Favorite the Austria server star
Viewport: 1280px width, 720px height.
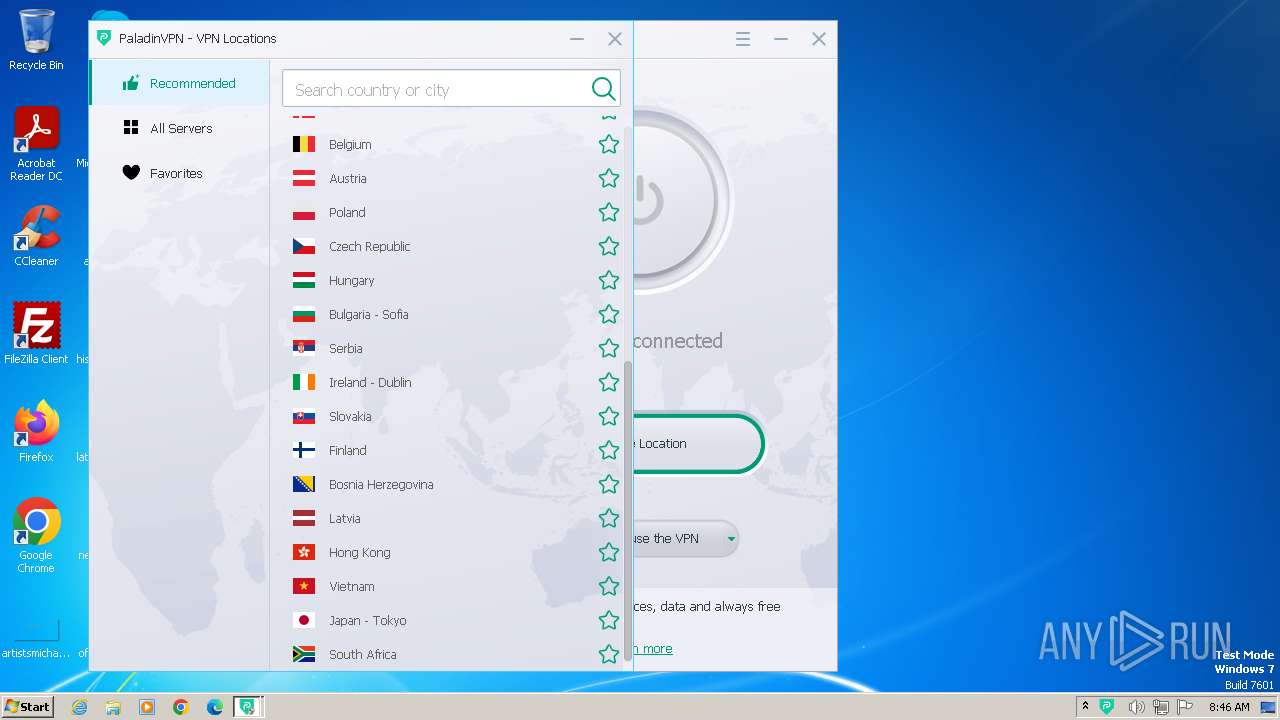(x=608, y=178)
